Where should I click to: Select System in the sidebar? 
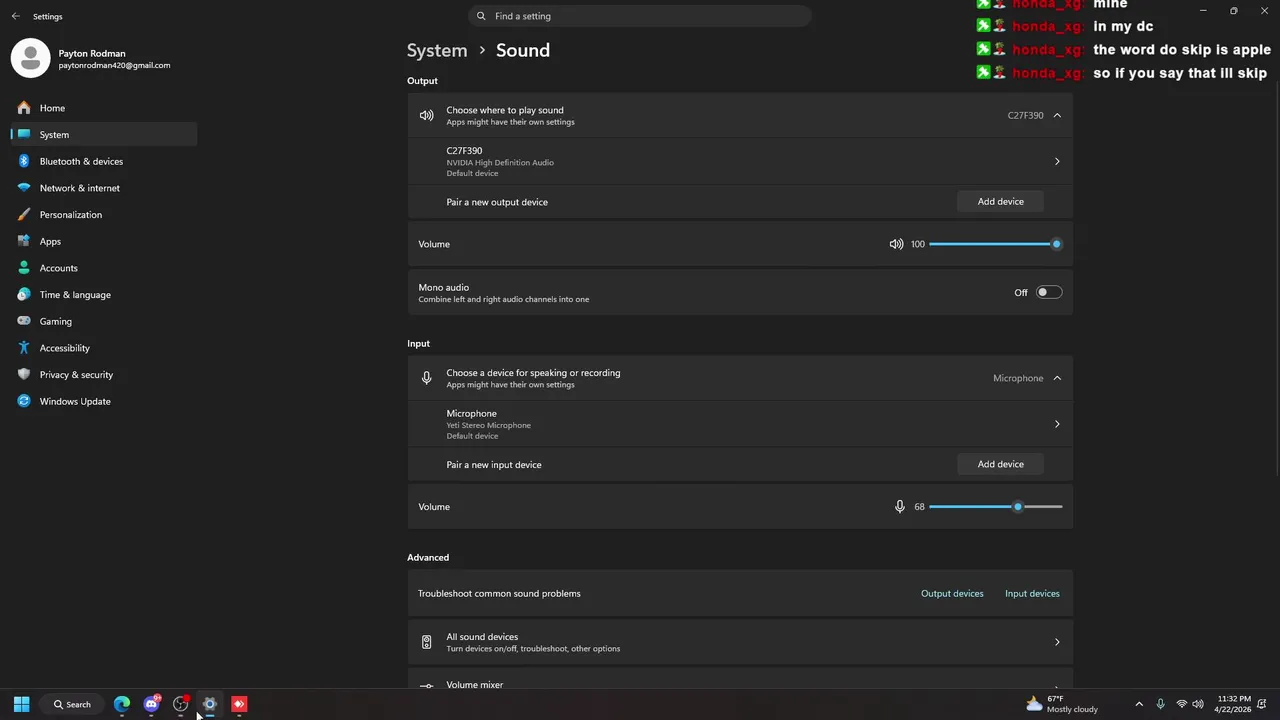click(104, 134)
